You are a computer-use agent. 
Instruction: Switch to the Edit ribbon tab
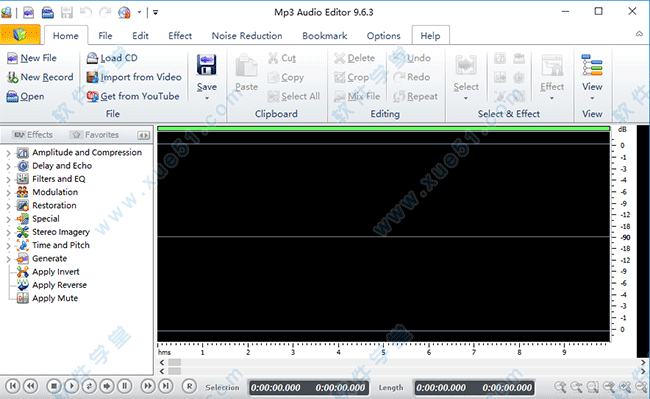pyautogui.click(x=140, y=36)
